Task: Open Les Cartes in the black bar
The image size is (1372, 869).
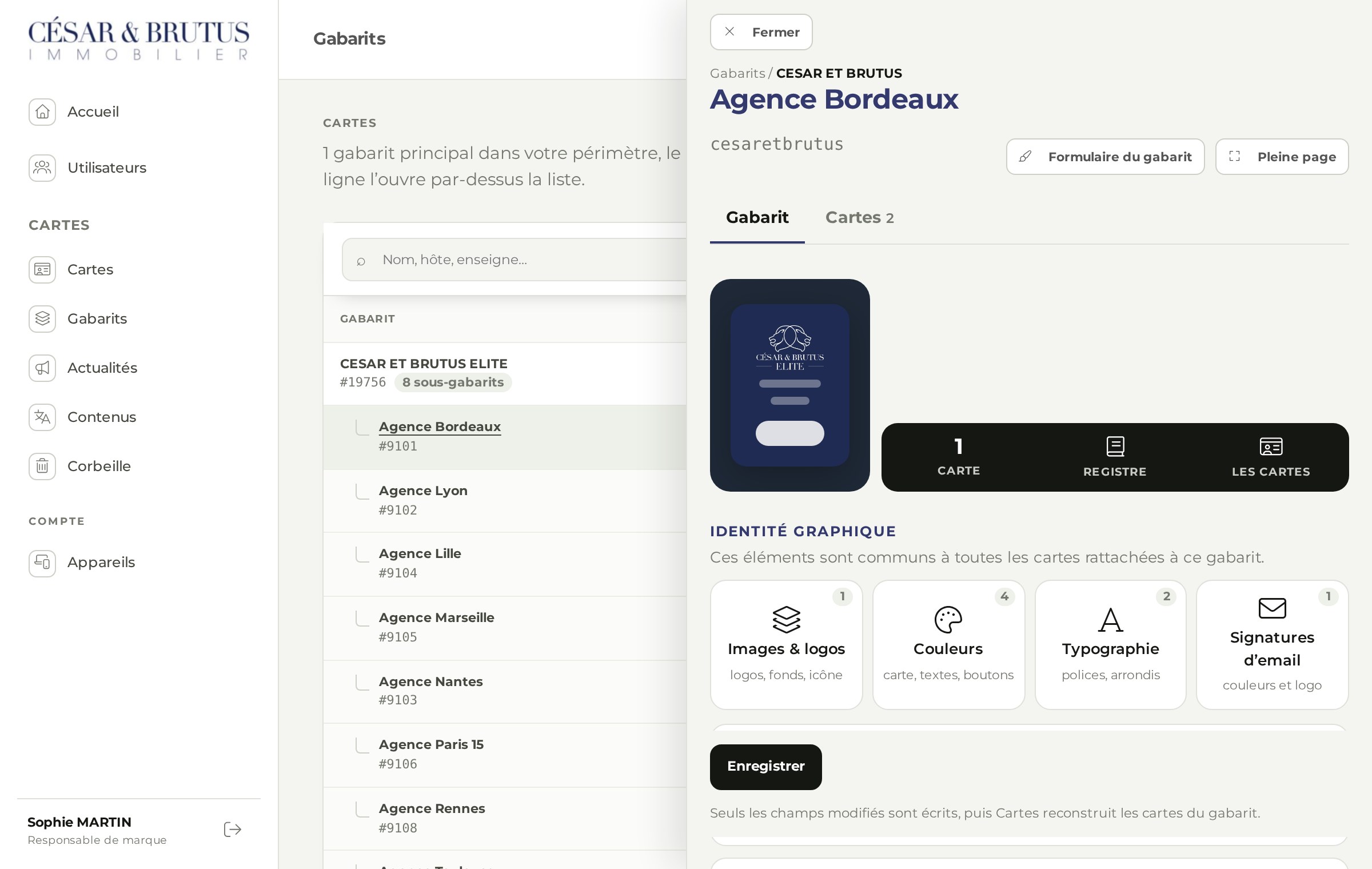Action: click(1271, 457)
